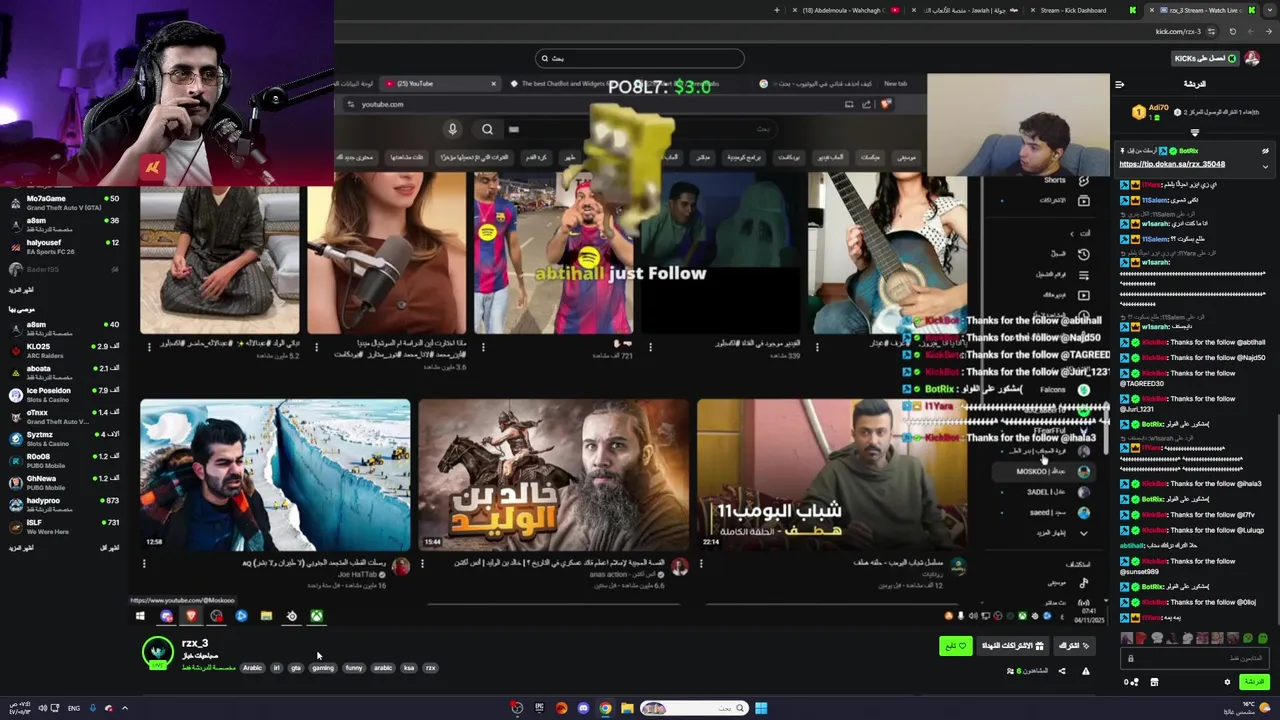The width and height of the screenshot is (1280, 720).
Task: Open site settings icon beside kick.com/rzx-3
Action: [1211, 32]
